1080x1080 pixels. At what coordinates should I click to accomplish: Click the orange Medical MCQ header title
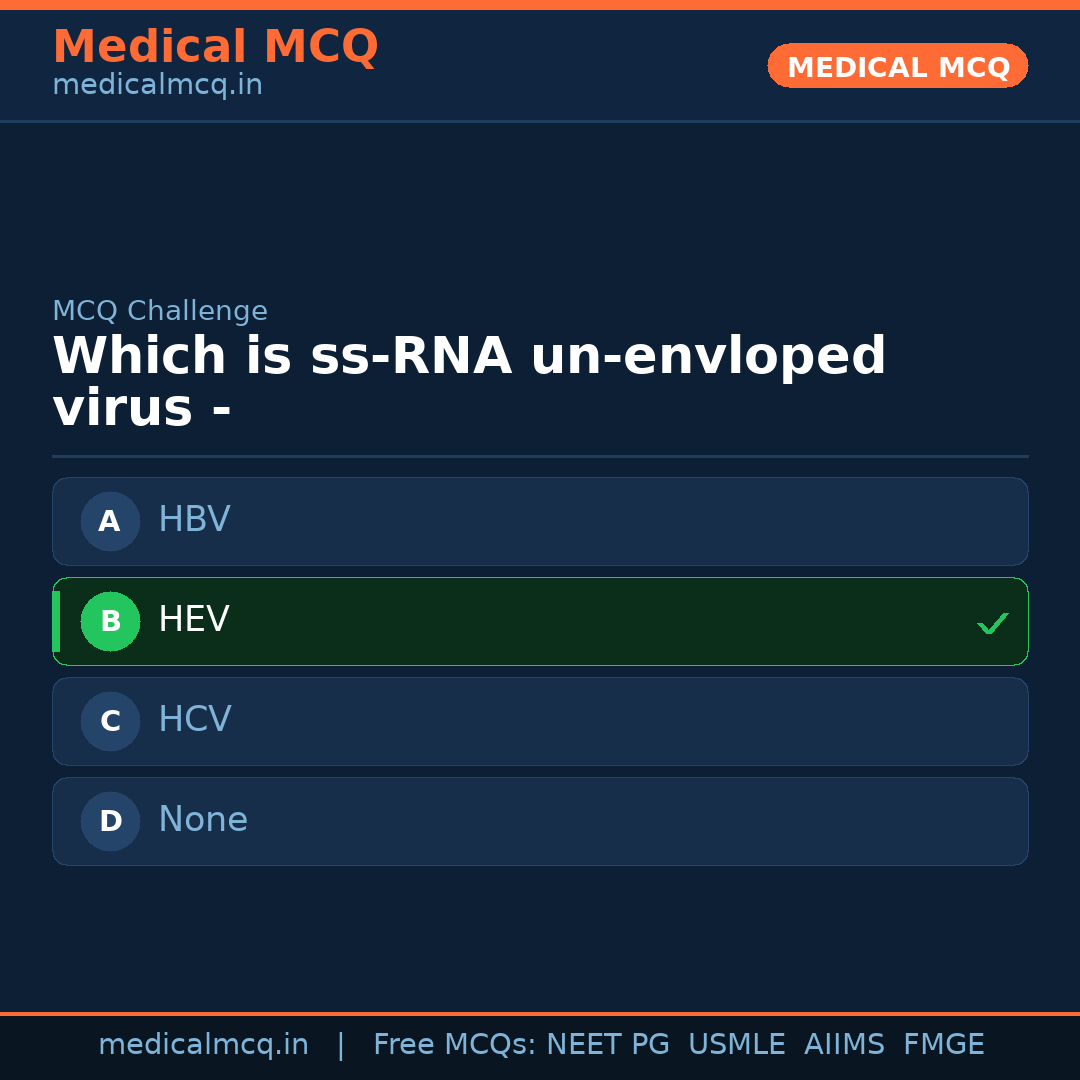tap(215, 47)
